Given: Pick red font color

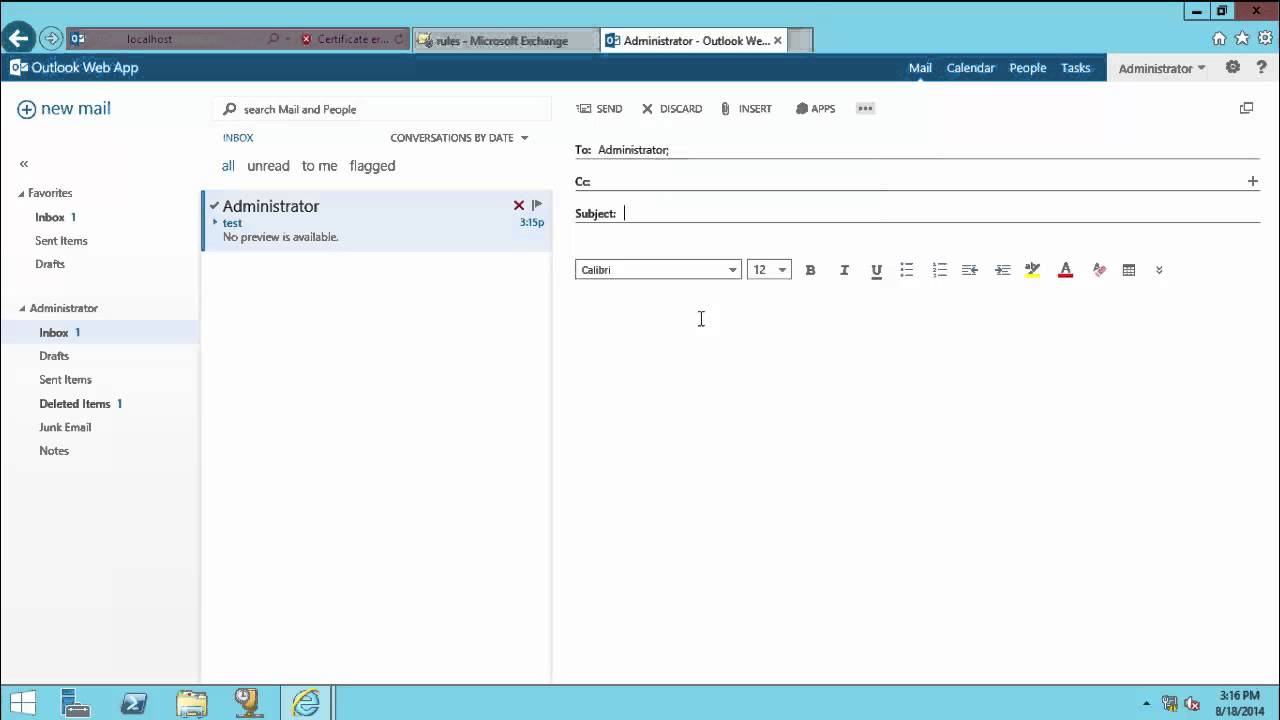Looking at the screenshot, I should tap(1065, 270).
